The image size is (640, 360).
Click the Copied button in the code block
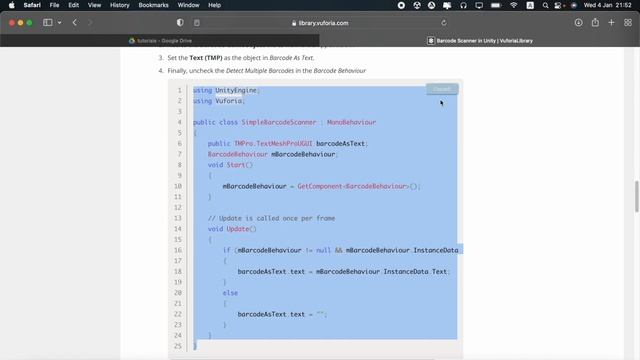(442, 89)
